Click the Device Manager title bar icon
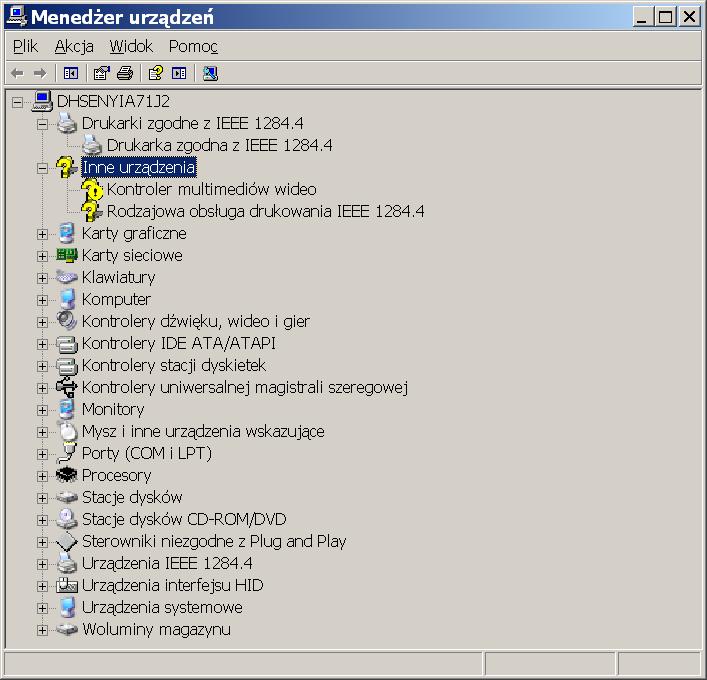 pos(18,17)
